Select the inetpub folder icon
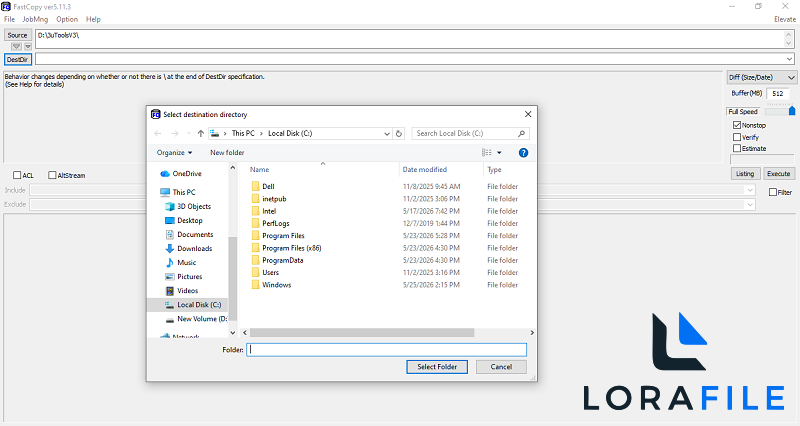Image resolution: width=800 pixels, height=426 pixels. [x=256, y=198]
